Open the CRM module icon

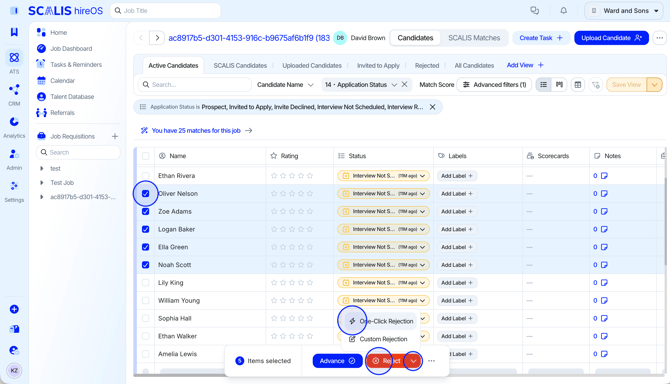[x=14, y=90]
